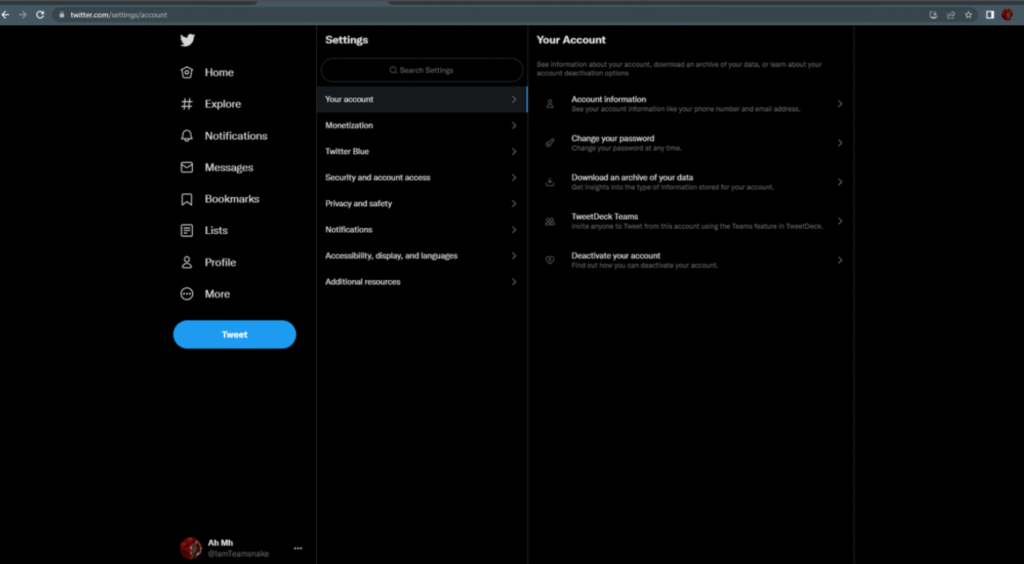Screen dimensions: 1024x564
Task: Click the Change your password key icon
Action: [x=550, y=143]
